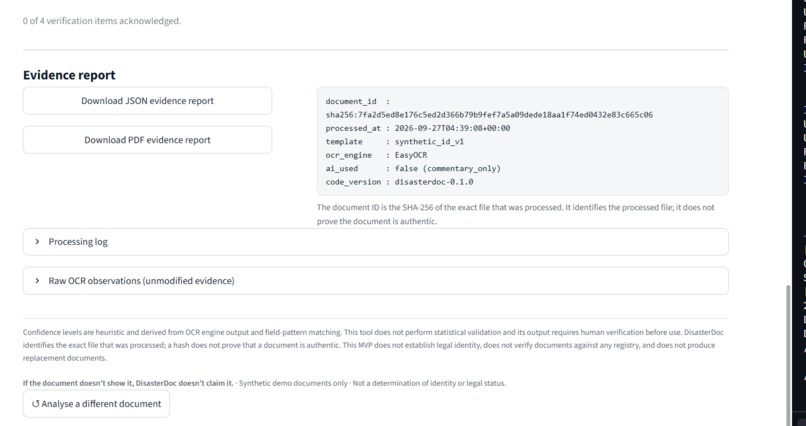Expand the Processing log chevron arrow

(37, 242)
